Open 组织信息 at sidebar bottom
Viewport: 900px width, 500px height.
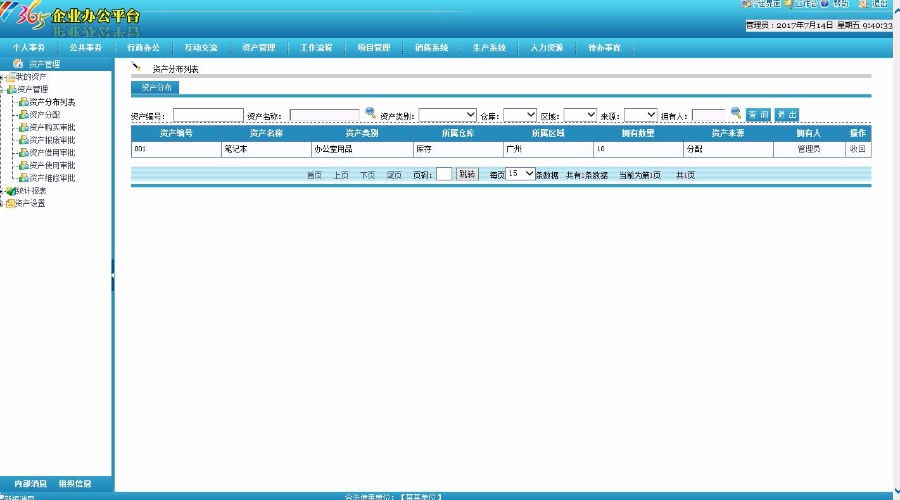coord(75,484)
